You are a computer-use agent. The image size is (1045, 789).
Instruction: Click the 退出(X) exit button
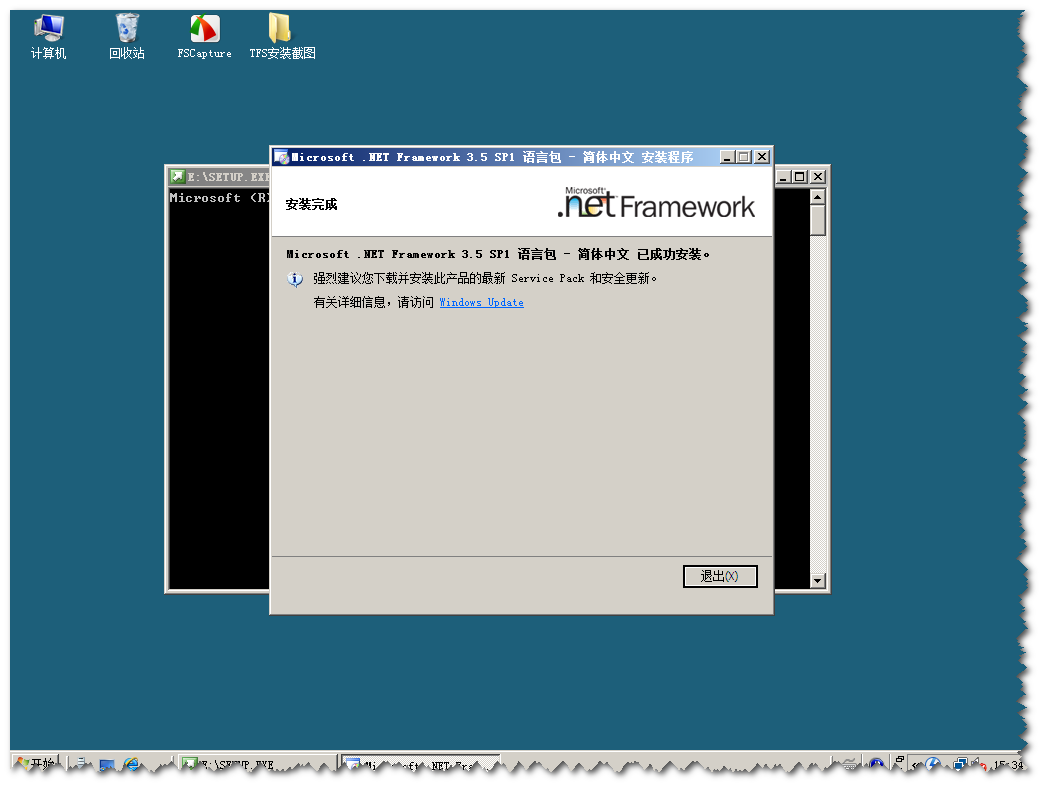coord(720,576)
